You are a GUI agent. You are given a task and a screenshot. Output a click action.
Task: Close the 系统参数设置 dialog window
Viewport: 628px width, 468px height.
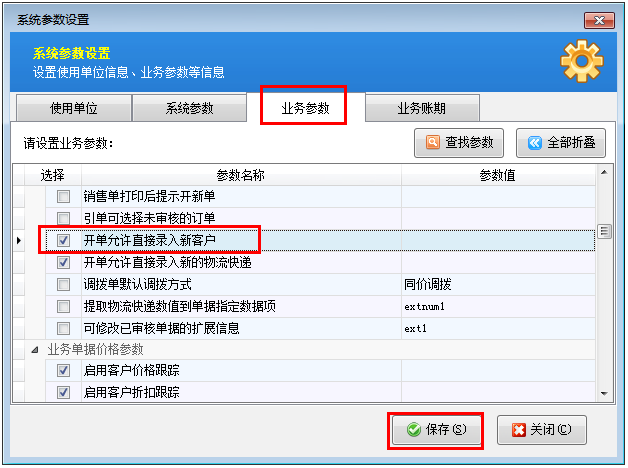click(x=597, y=17)
